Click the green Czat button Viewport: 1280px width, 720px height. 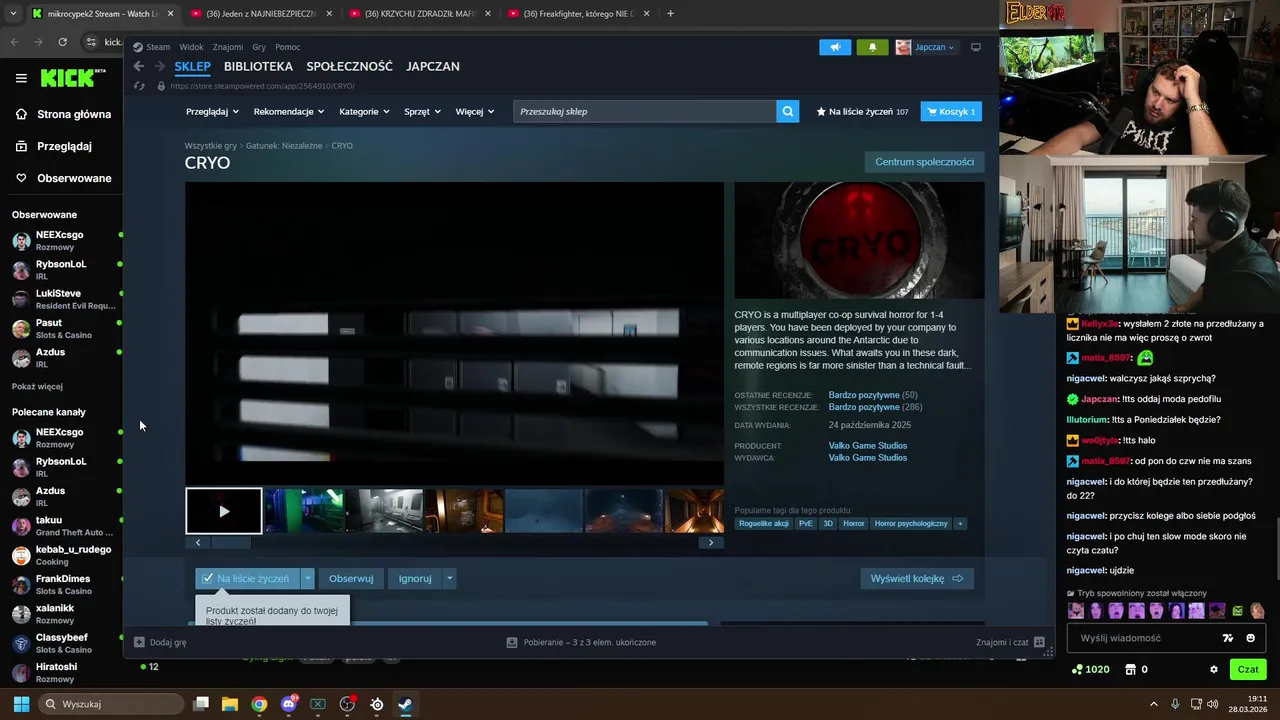point(1248,669)
